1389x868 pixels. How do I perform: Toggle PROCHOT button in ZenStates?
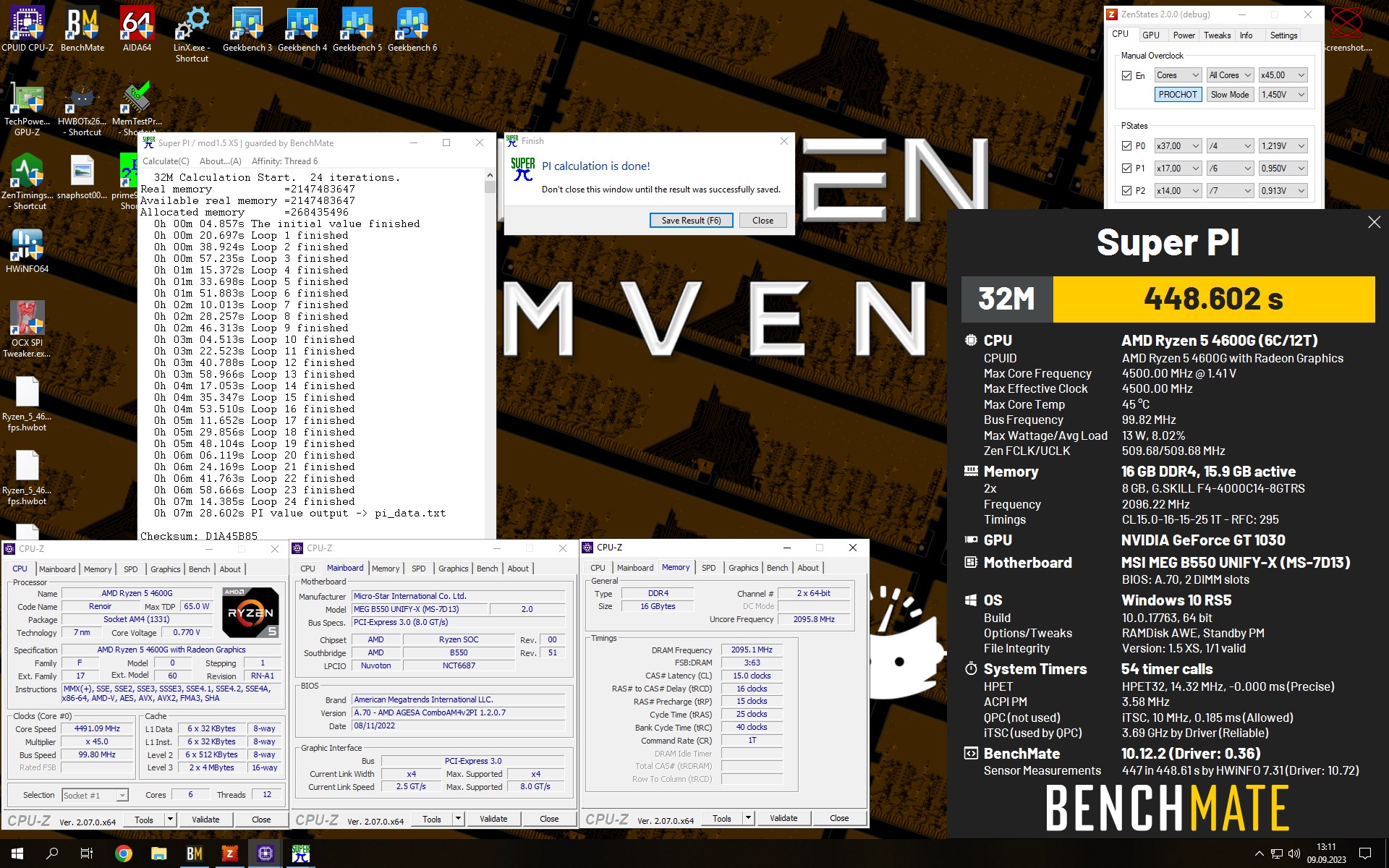[1177, 95]
